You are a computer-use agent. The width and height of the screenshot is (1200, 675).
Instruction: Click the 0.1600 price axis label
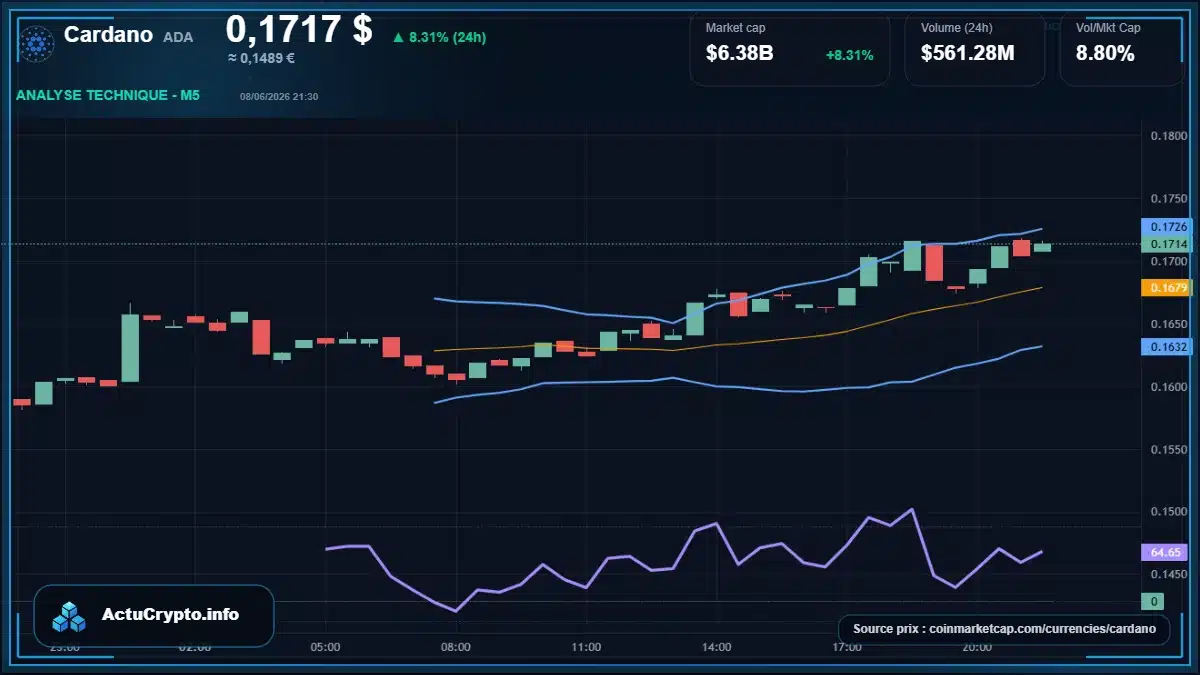1169,387
